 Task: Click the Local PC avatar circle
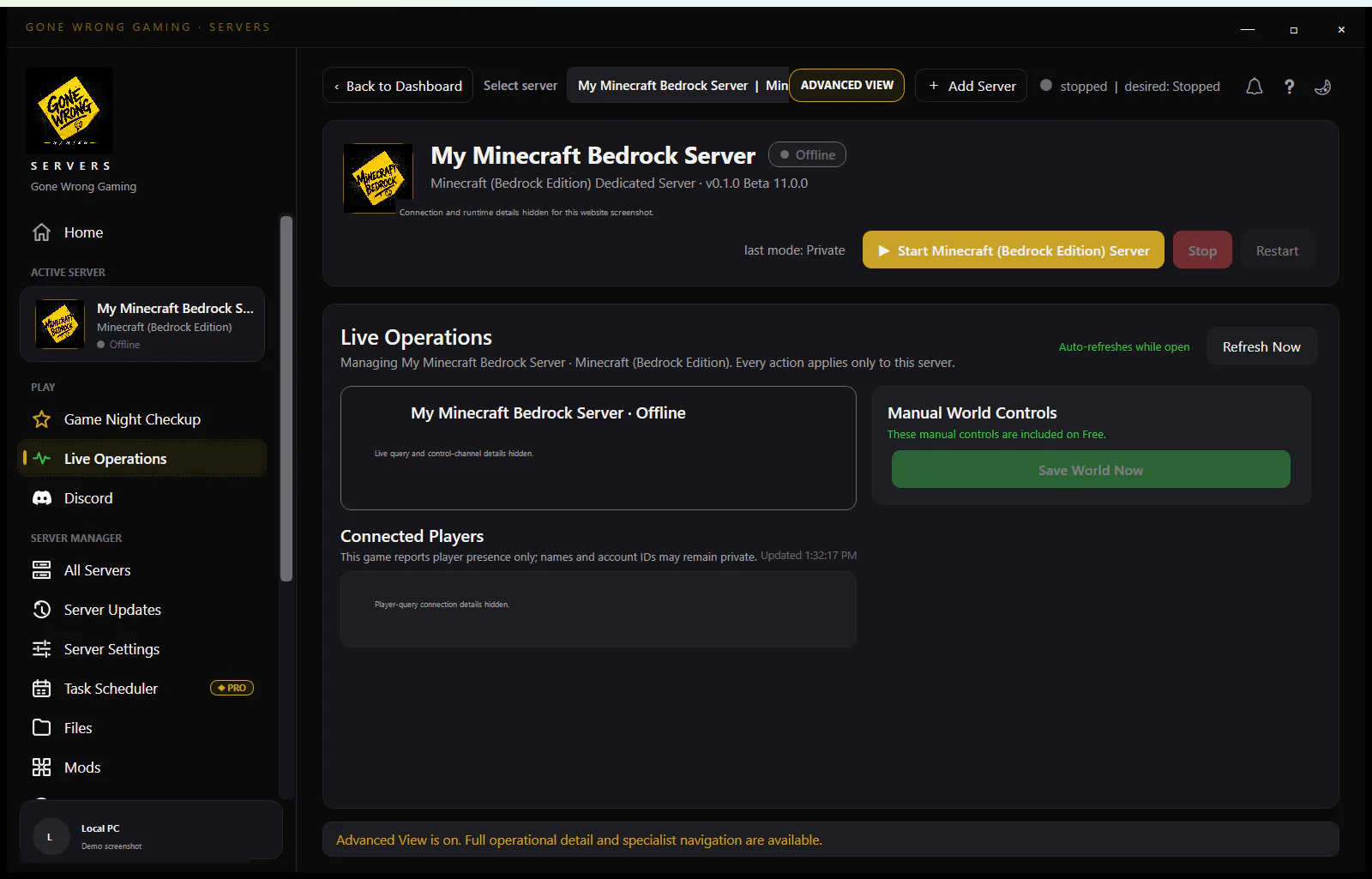click(50, 837)
